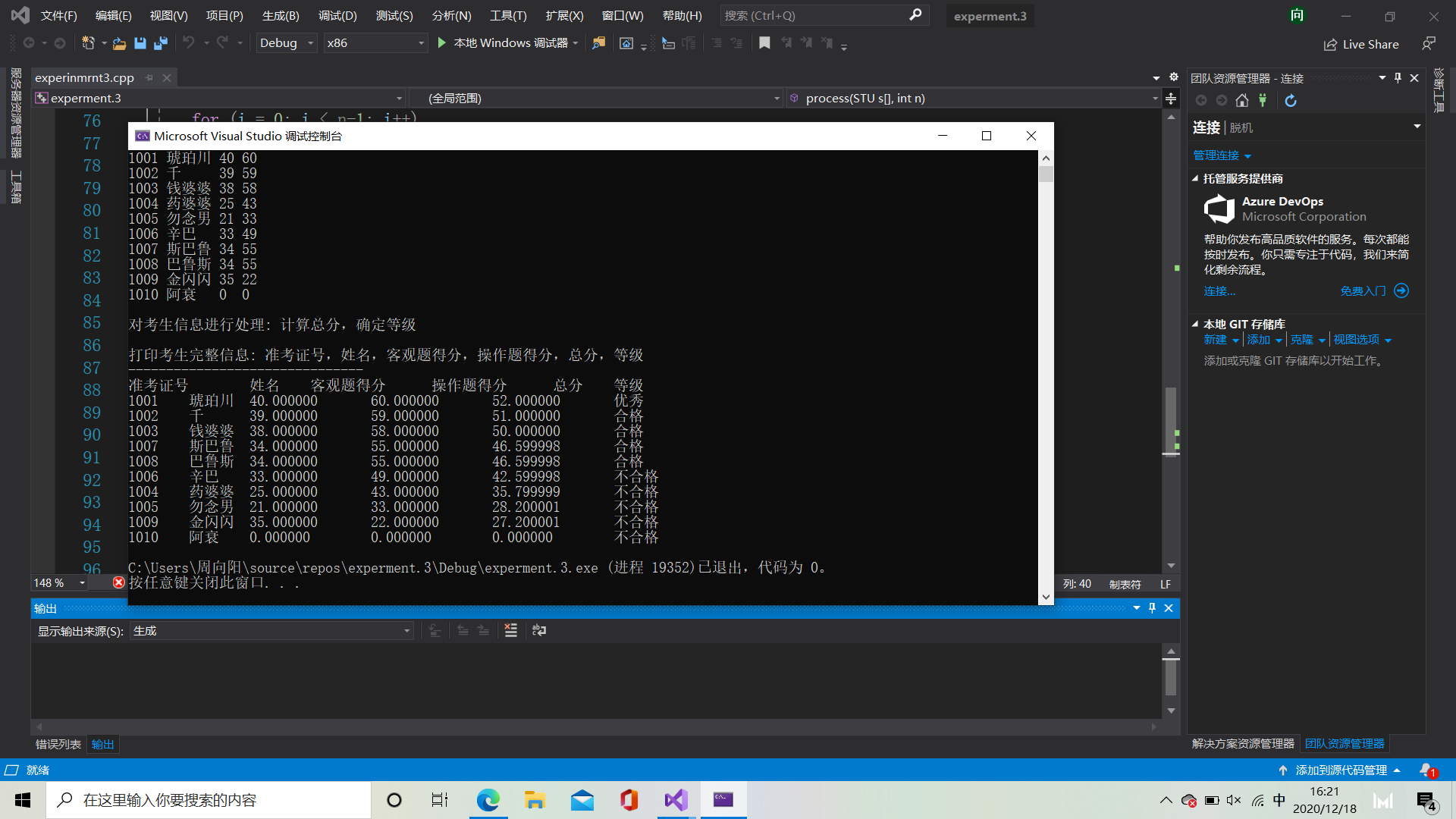
Task: Click the Home icon in Team Explorer
Action: click(x=1241, y=100)
